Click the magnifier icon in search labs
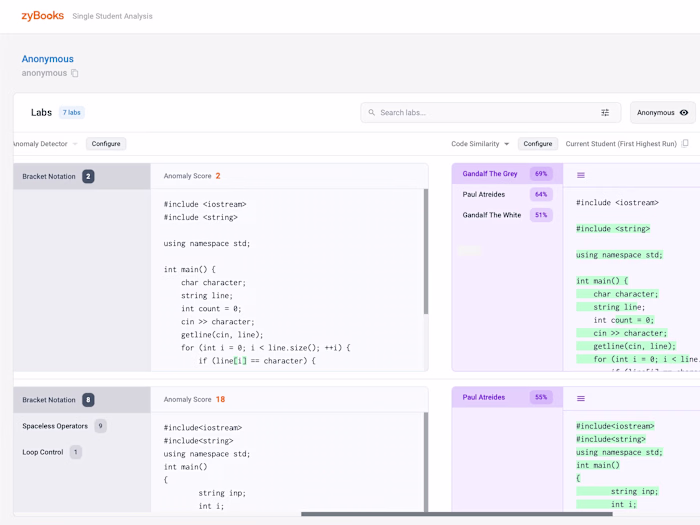The image size is (700, 525). 371,112
